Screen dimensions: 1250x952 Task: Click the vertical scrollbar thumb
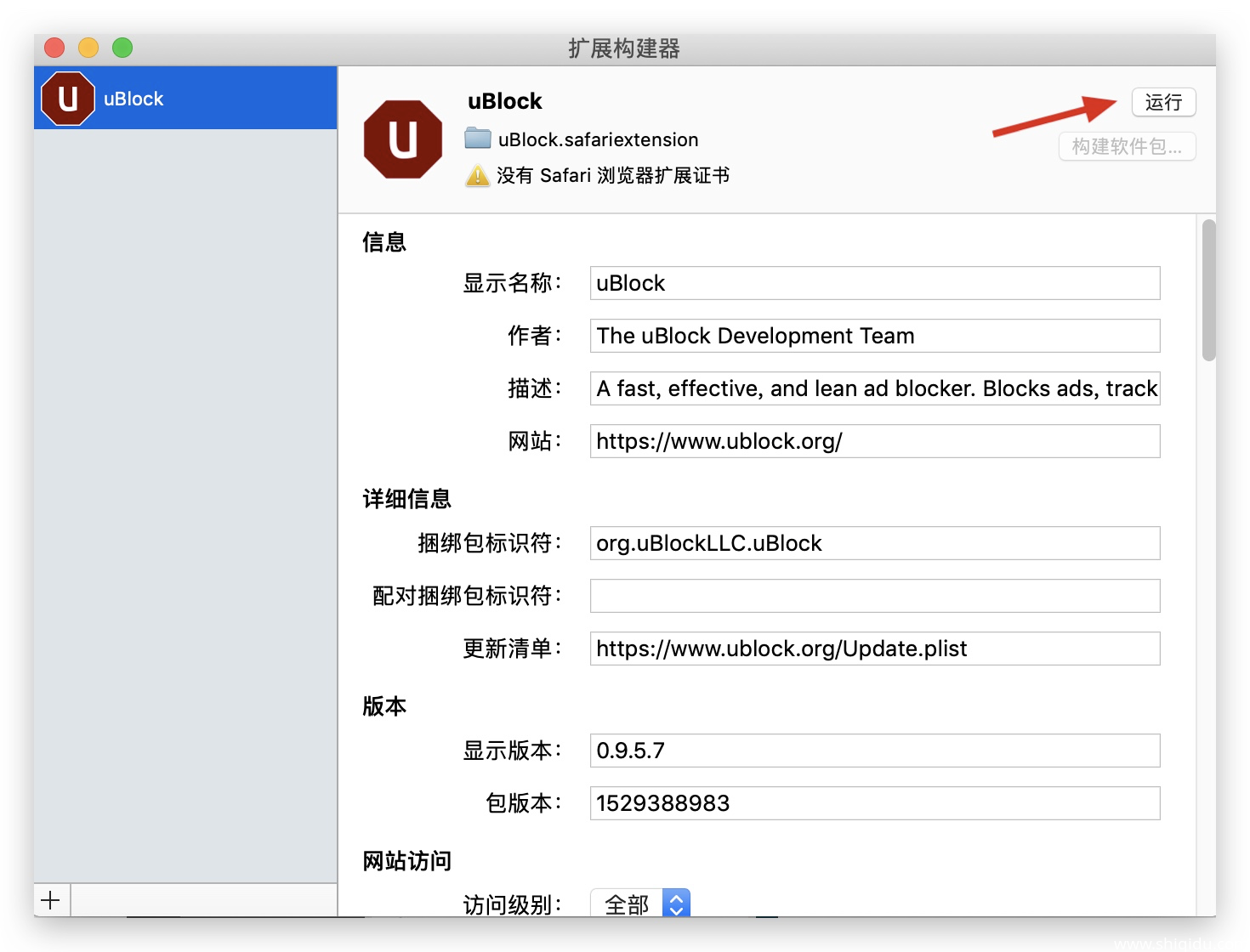1208,291
